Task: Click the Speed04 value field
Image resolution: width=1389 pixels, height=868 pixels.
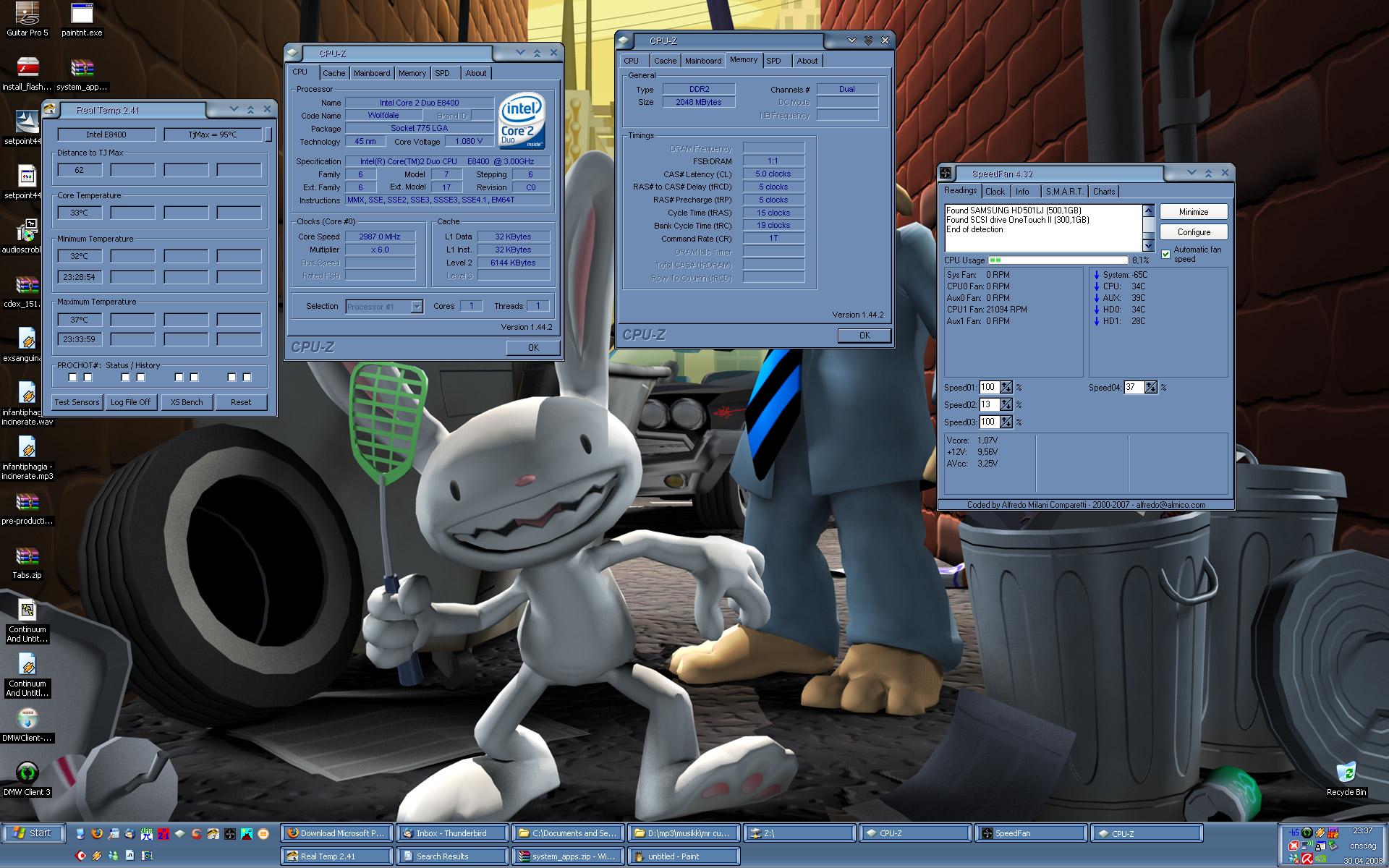Action: click(x=1134, y=388)
